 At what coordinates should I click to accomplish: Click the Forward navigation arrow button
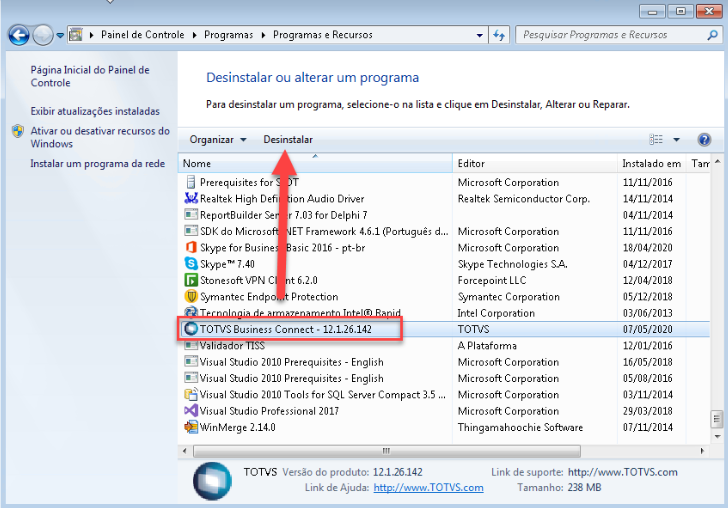click(x=43, y=35)
